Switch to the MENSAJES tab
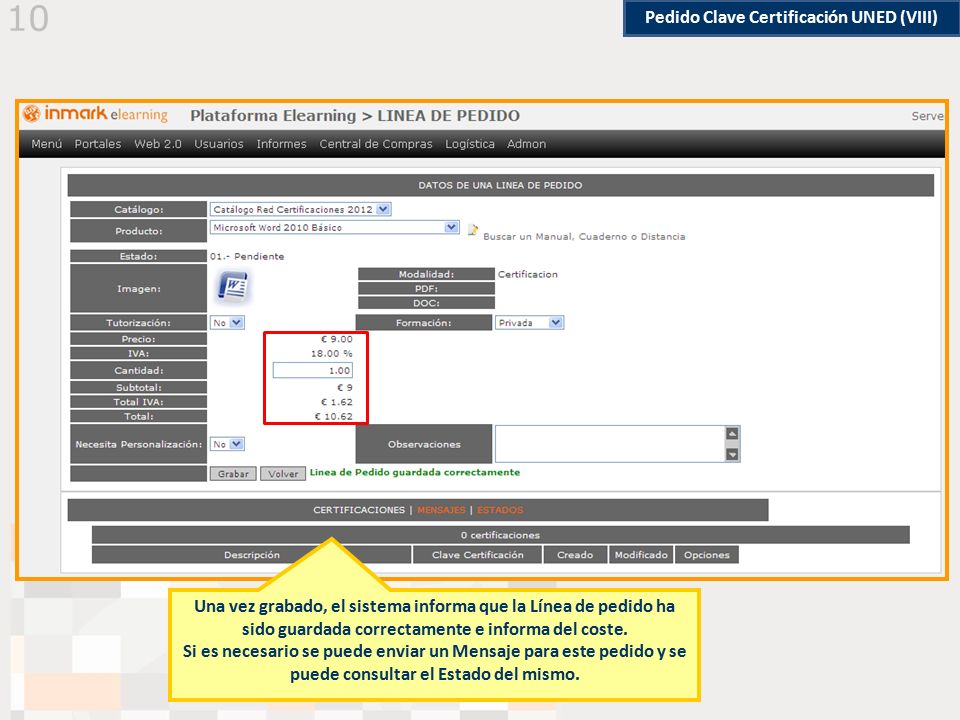The width and height of the screenshot is (960, 720). pos(441,510)
